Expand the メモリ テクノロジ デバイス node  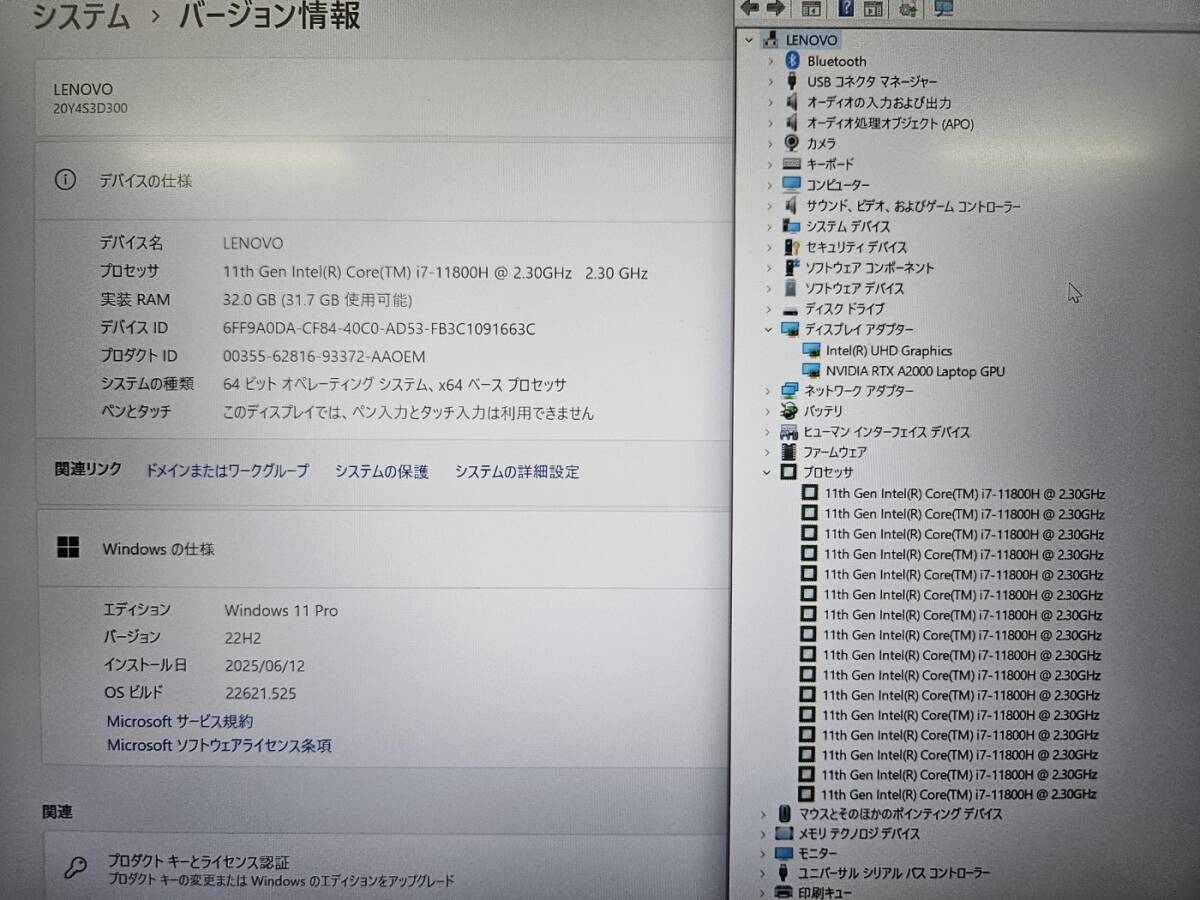[763, 833]
